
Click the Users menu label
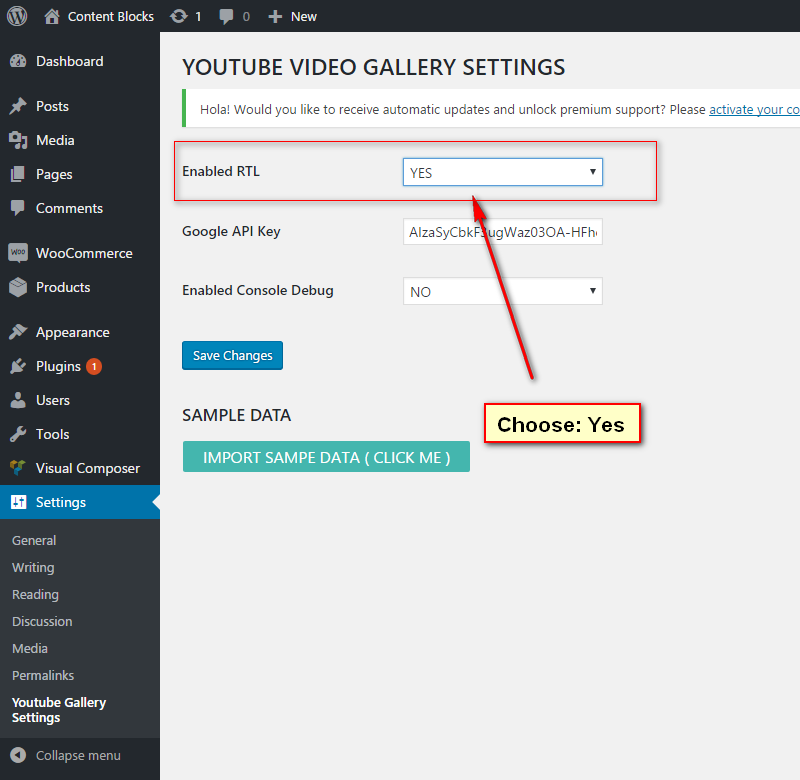coord(53,400)
